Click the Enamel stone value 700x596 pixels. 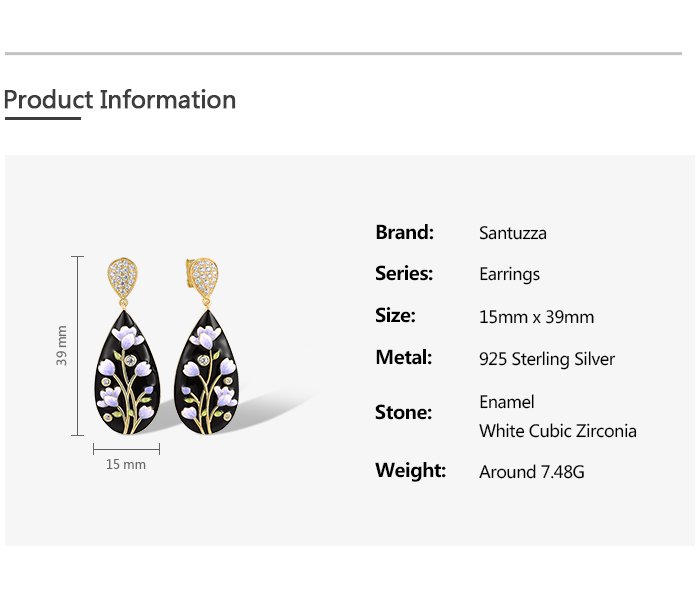coord(507,402)
